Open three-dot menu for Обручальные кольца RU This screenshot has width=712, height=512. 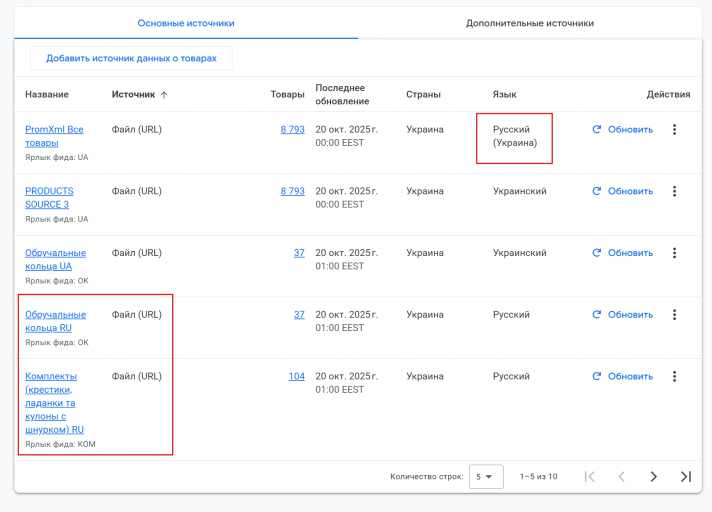click(x=674, y=314)
